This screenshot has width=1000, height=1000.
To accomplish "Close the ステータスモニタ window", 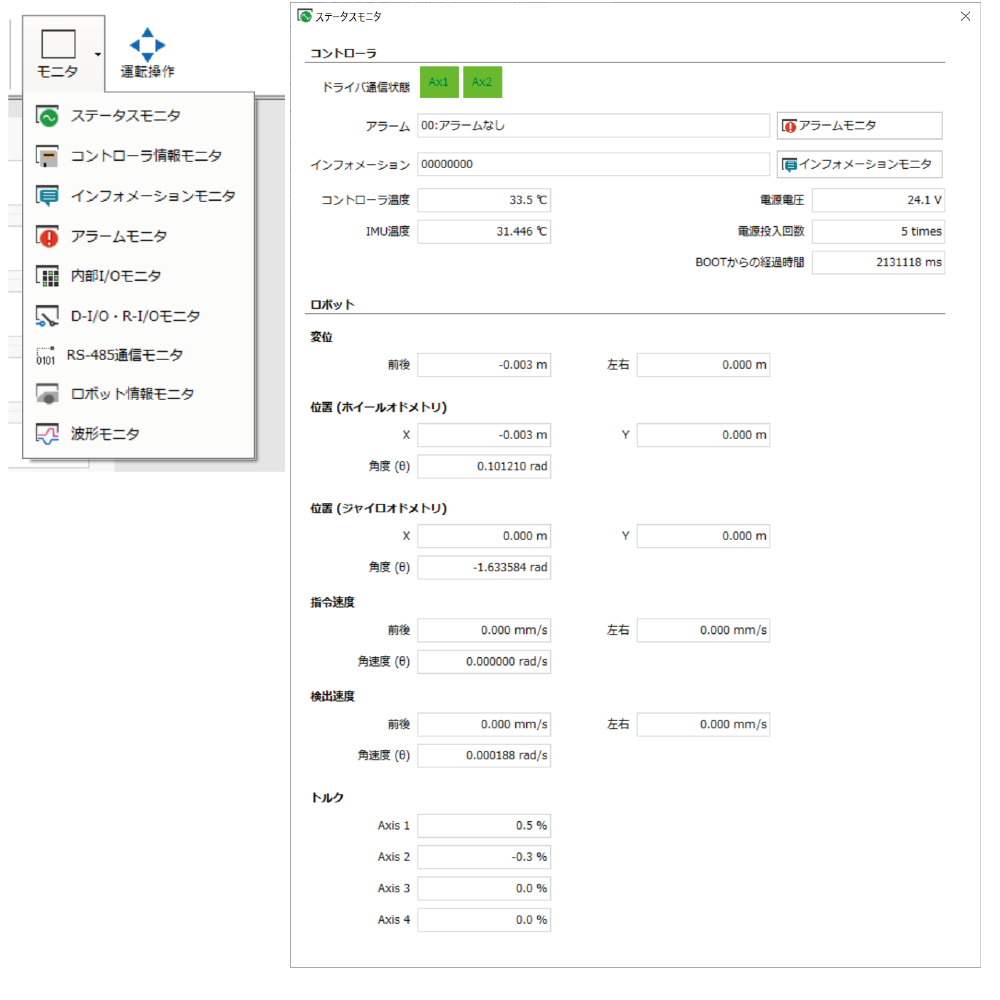I will point(965,17).
